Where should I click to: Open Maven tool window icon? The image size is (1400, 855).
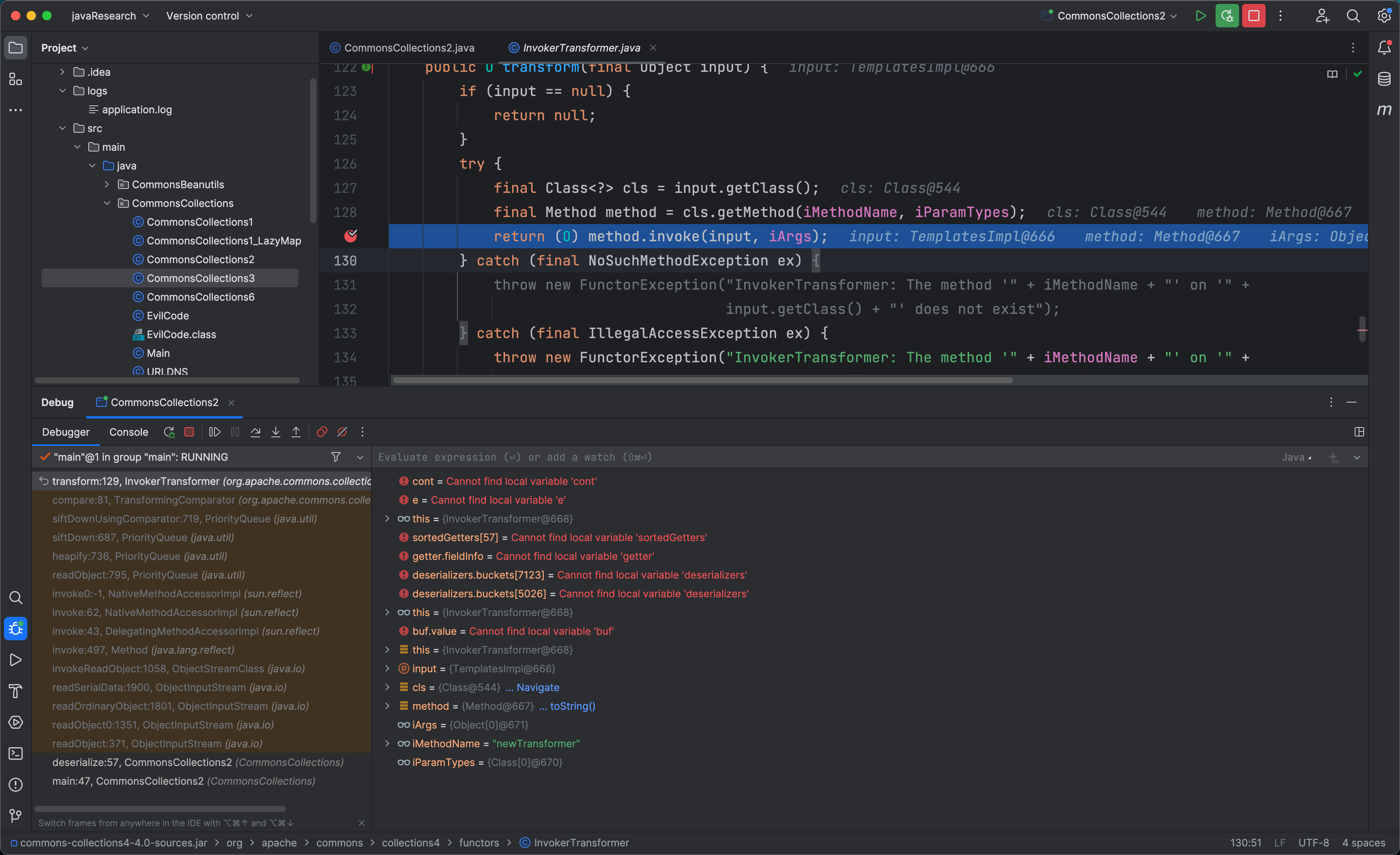[x=1384, y=110]
